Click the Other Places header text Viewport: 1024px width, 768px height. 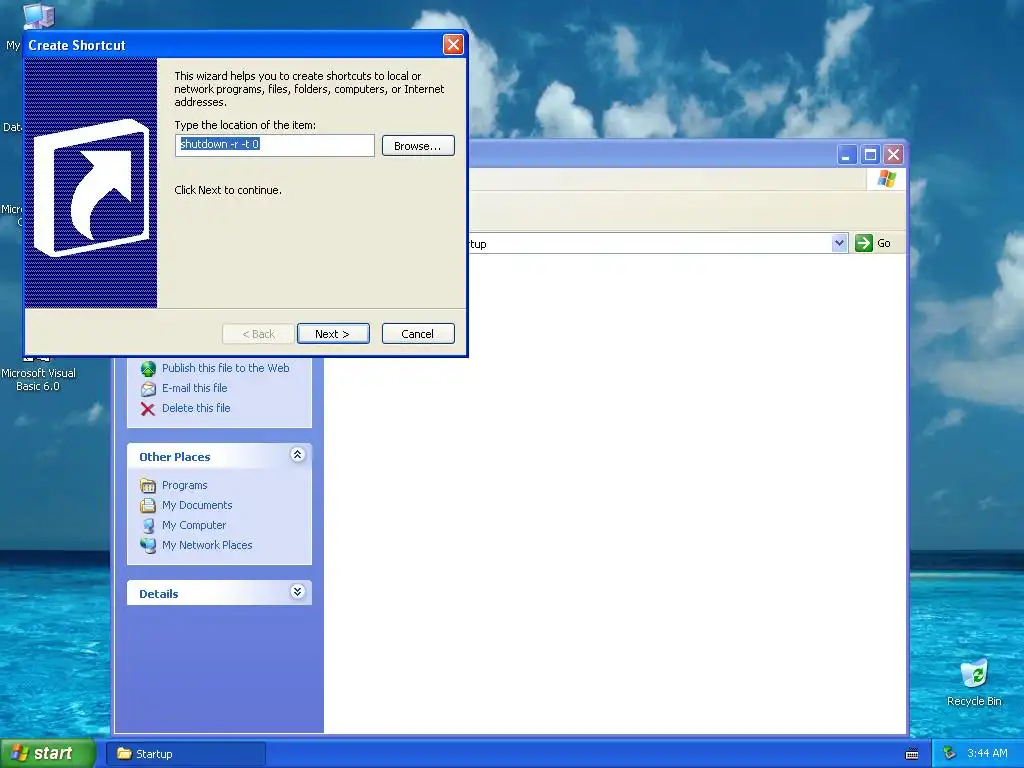174,457
